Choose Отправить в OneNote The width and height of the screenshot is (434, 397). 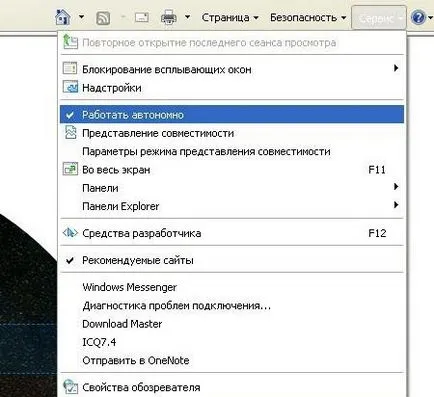pos(232,360)
